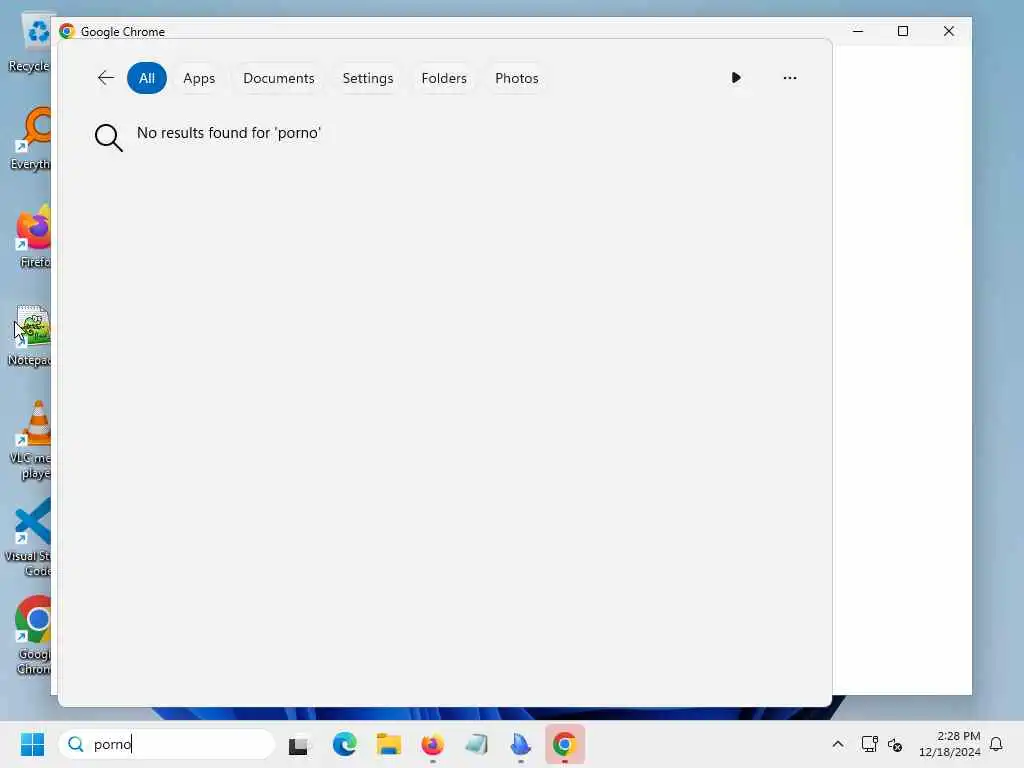
Task: Switch to the Apps filter tab
Action: 199,78
